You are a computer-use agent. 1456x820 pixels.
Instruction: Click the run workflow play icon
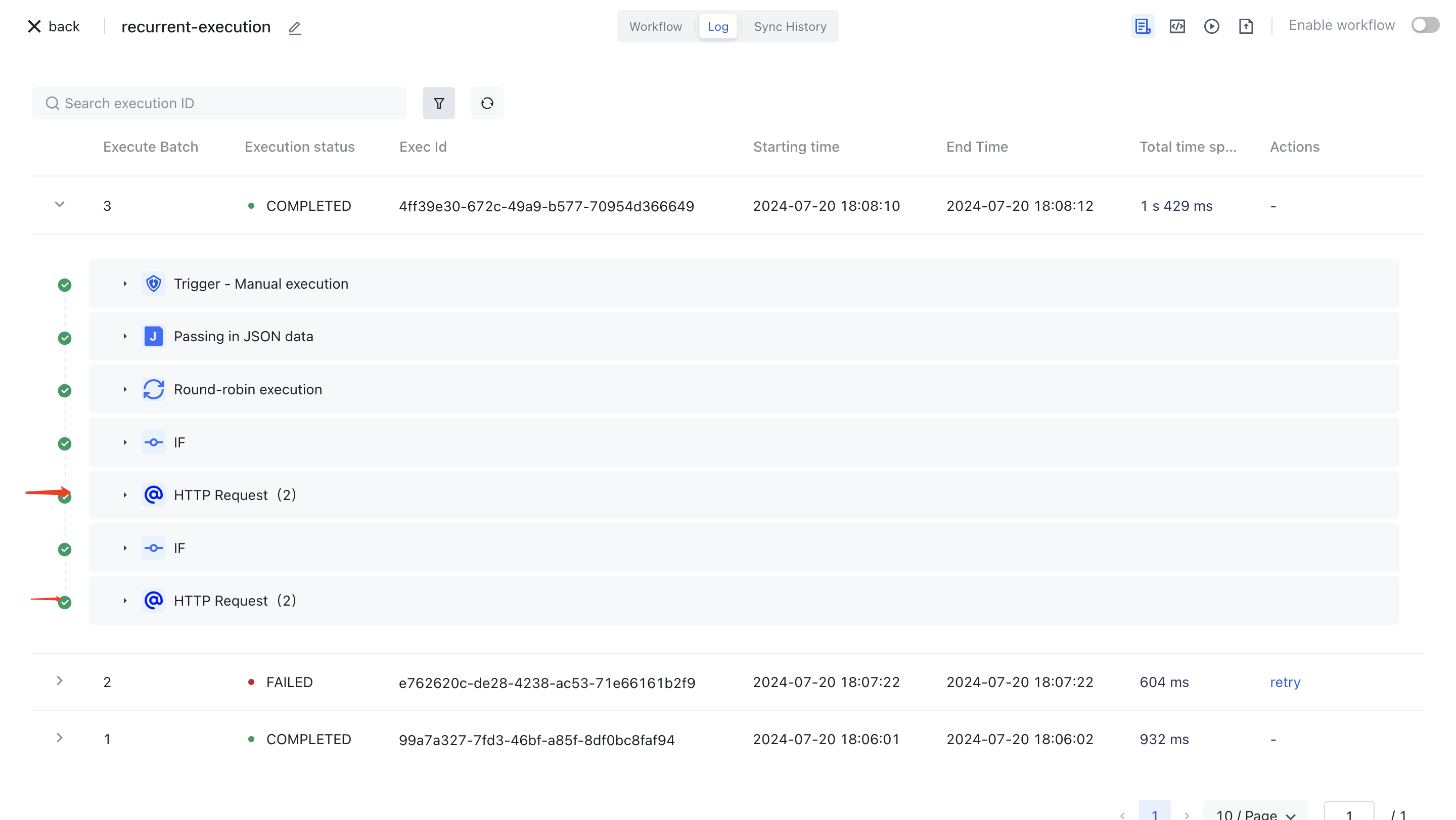pyautogui.click(x=1212, y=26)
